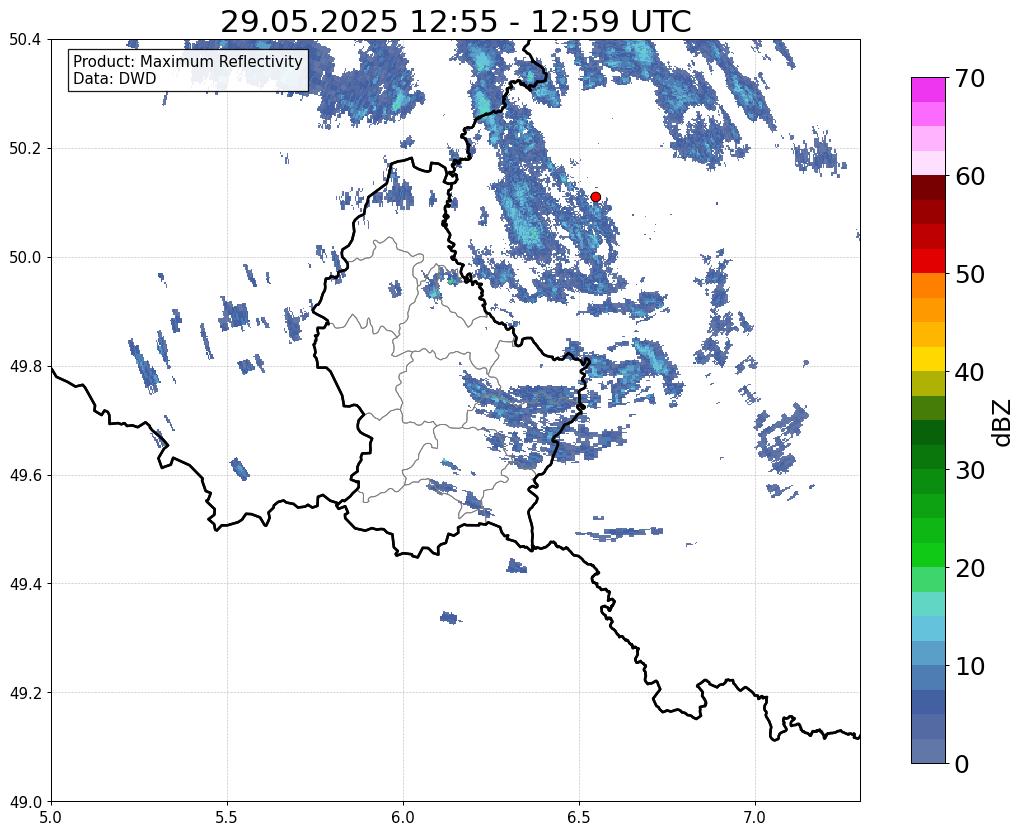Click the 70 tick label on colorbar
Image resolution: width=1023 pixels, height=834 pixels.
pyautogui.click(x=969, y=78)
